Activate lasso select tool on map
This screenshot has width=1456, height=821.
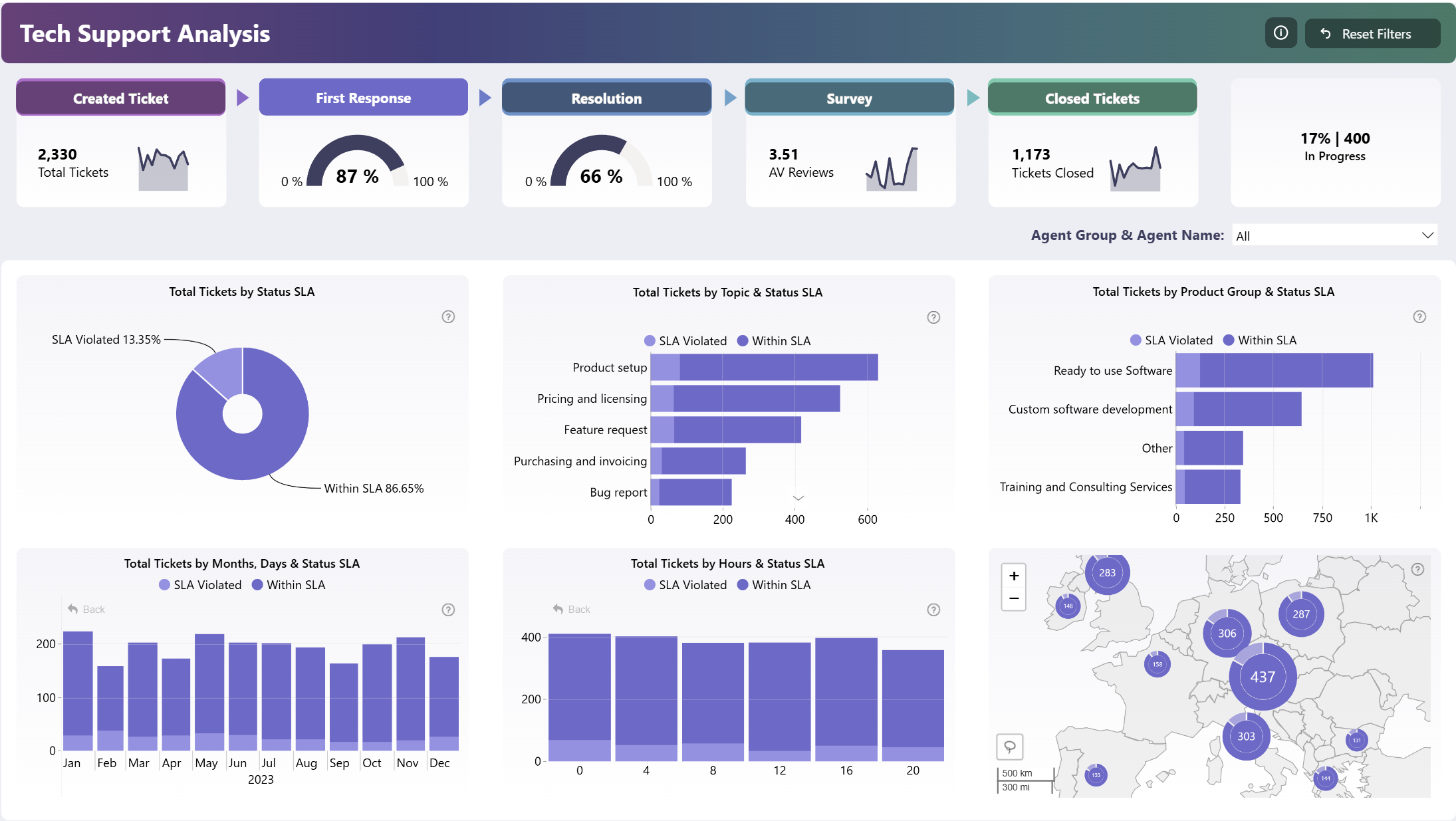pos(1009,747)
